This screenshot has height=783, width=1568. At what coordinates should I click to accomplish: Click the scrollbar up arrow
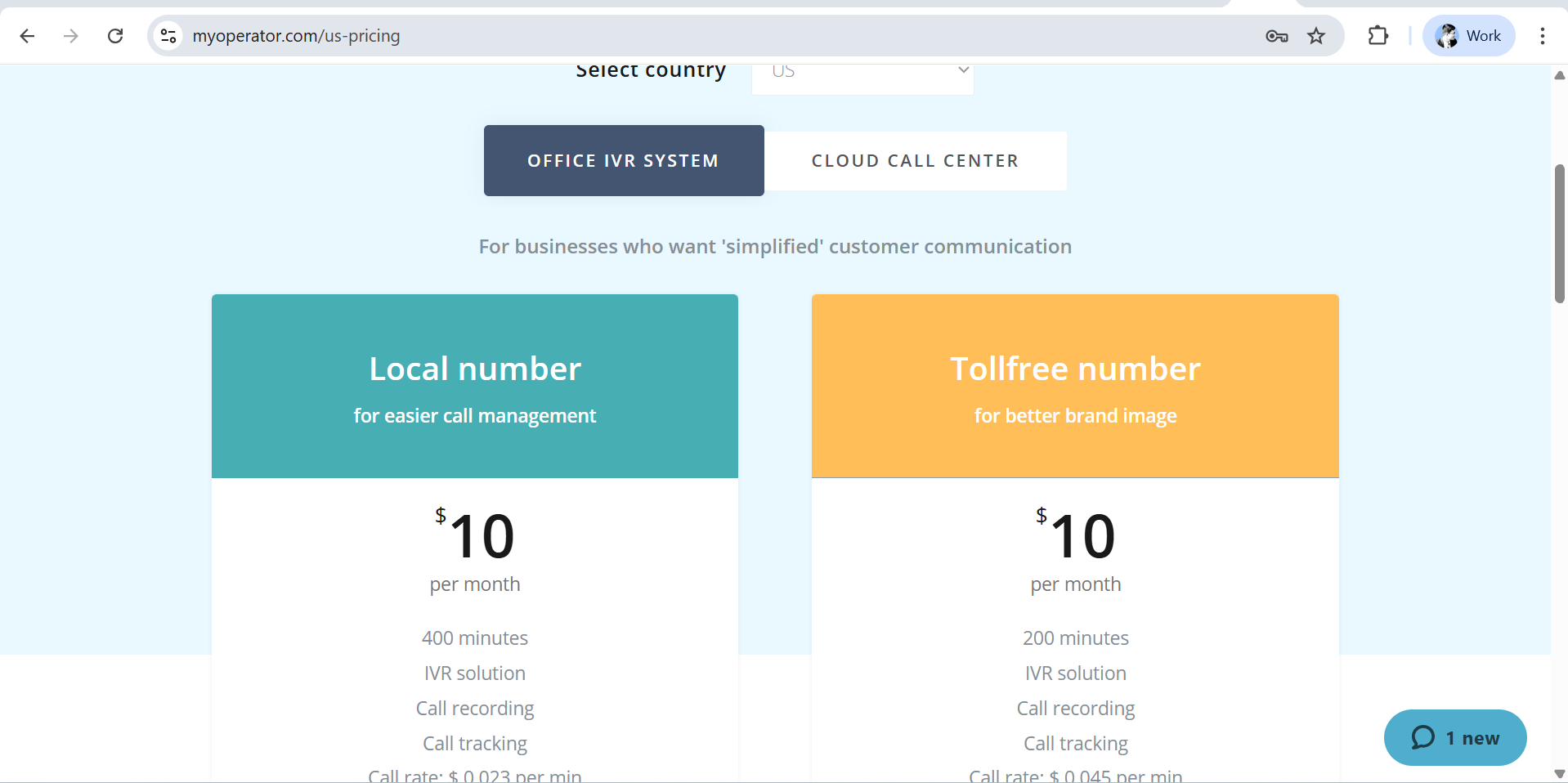coord(1559,75)
